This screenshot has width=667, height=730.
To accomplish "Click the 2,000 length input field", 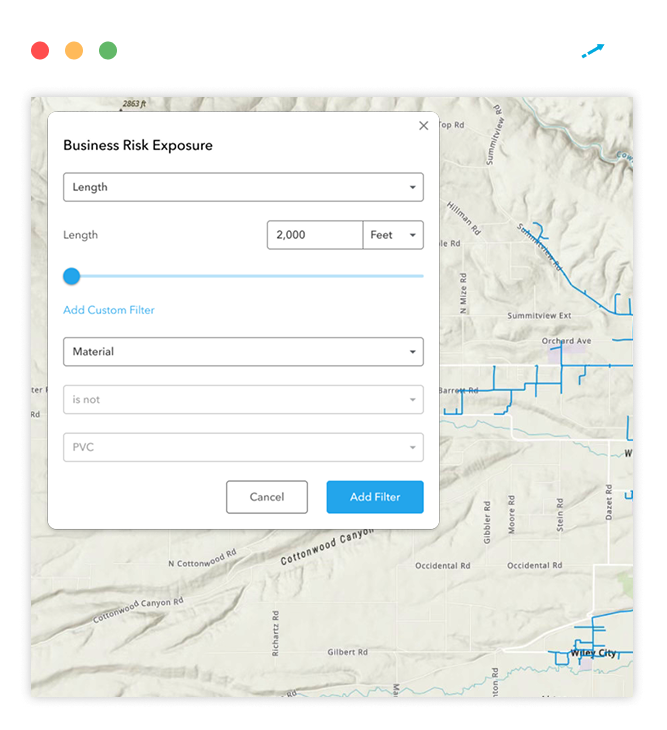I will (x=315, y=235).
